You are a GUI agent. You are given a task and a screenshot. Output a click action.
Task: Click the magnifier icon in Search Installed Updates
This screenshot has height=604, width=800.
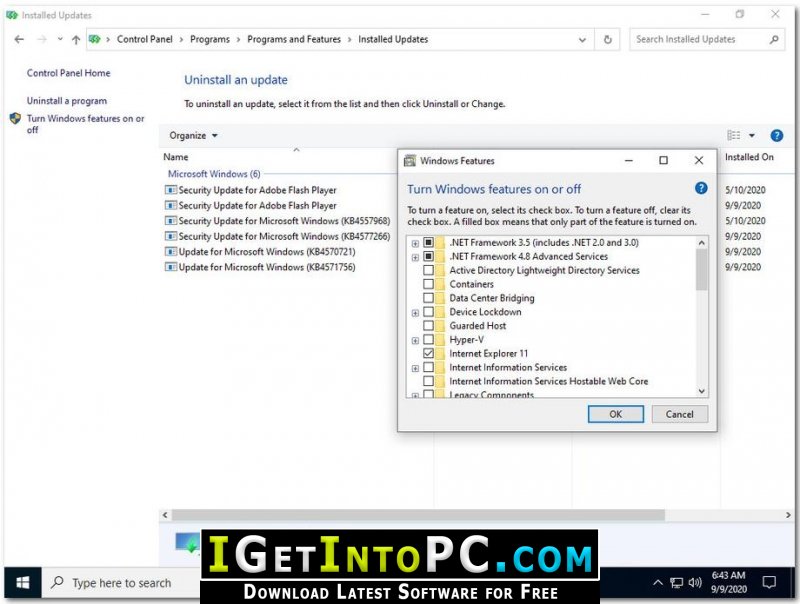[x=774, y=39]
